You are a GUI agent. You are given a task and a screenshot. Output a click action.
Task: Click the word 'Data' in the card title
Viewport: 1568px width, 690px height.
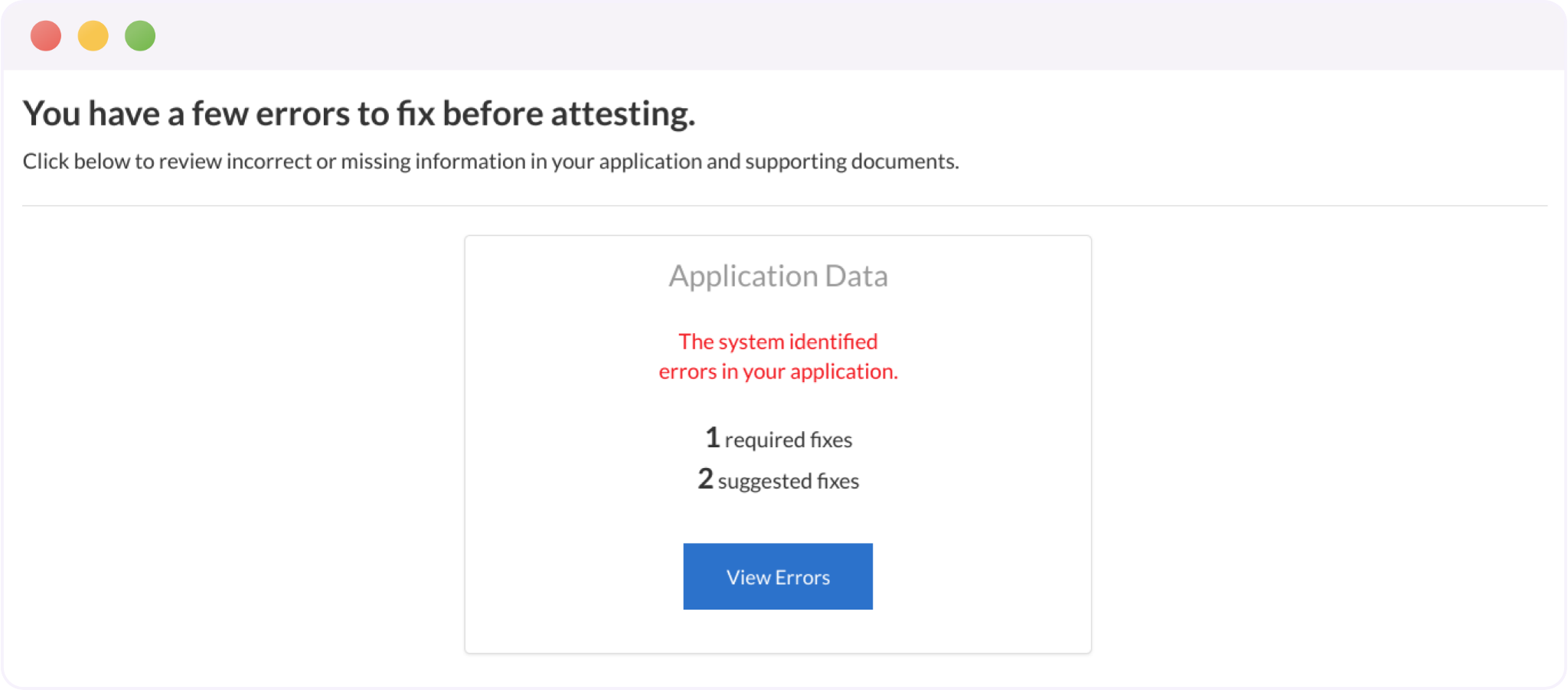click(856, 276)
